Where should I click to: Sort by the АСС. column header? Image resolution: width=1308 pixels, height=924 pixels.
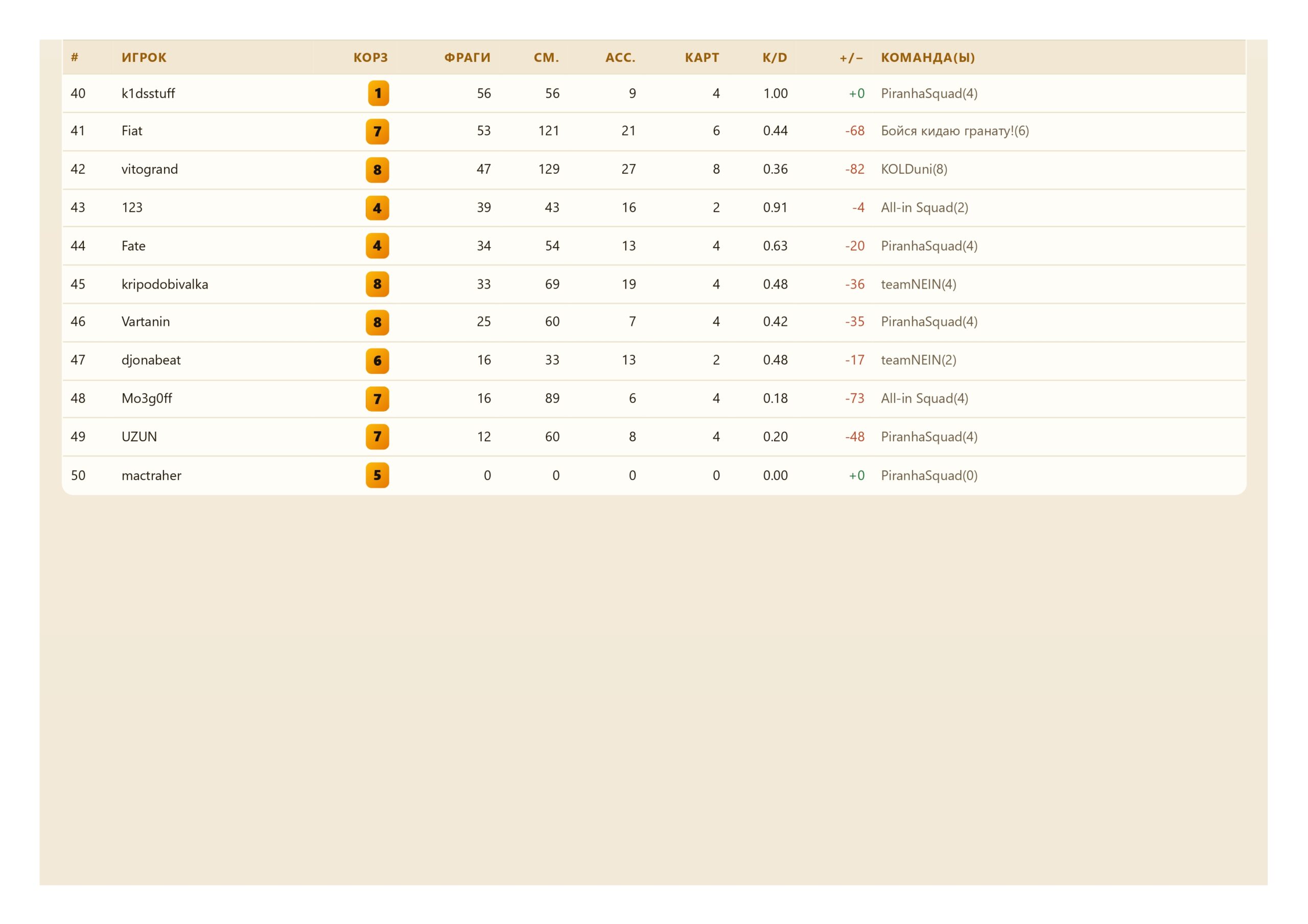pyautogui.click(x=620, y=58)
